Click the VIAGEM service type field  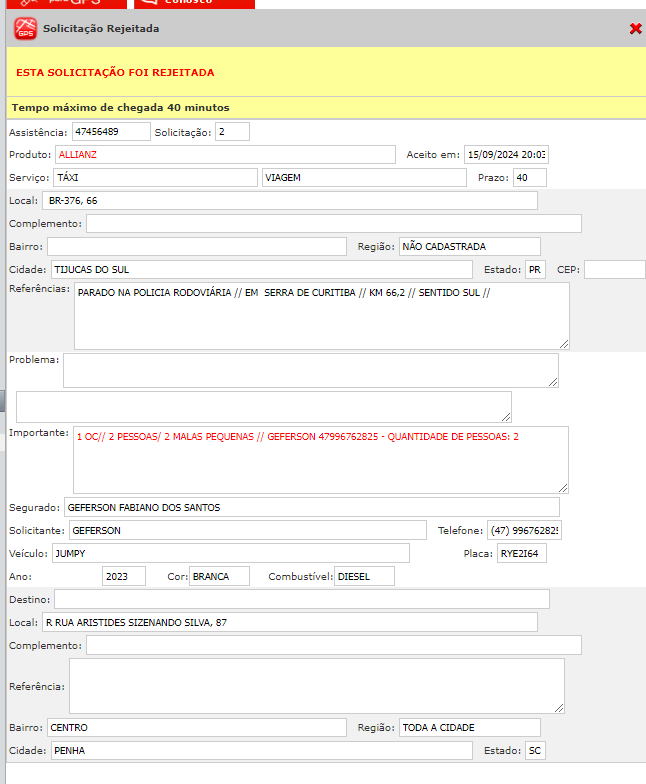364,178
